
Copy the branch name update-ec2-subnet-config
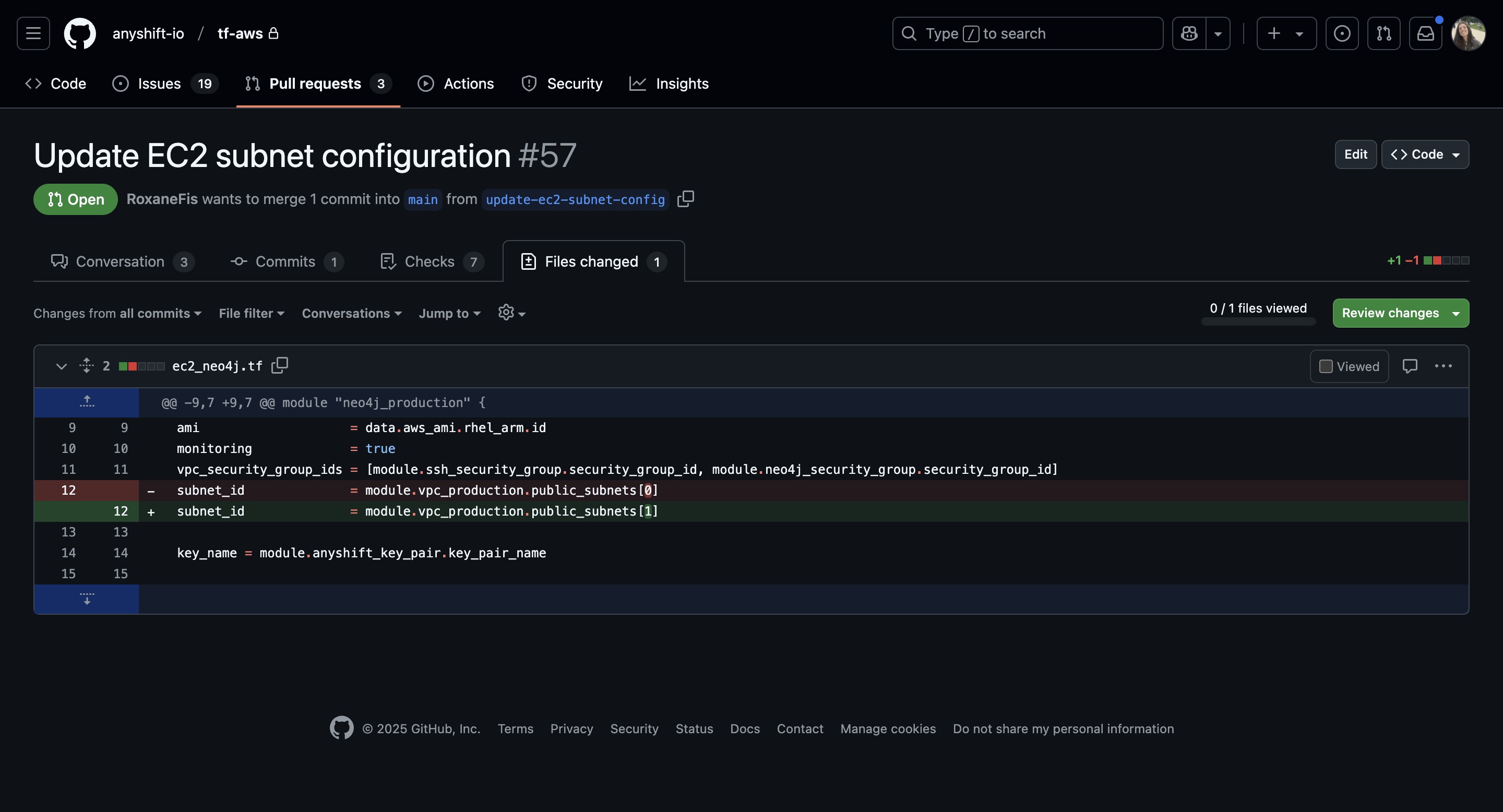point(686,199)
